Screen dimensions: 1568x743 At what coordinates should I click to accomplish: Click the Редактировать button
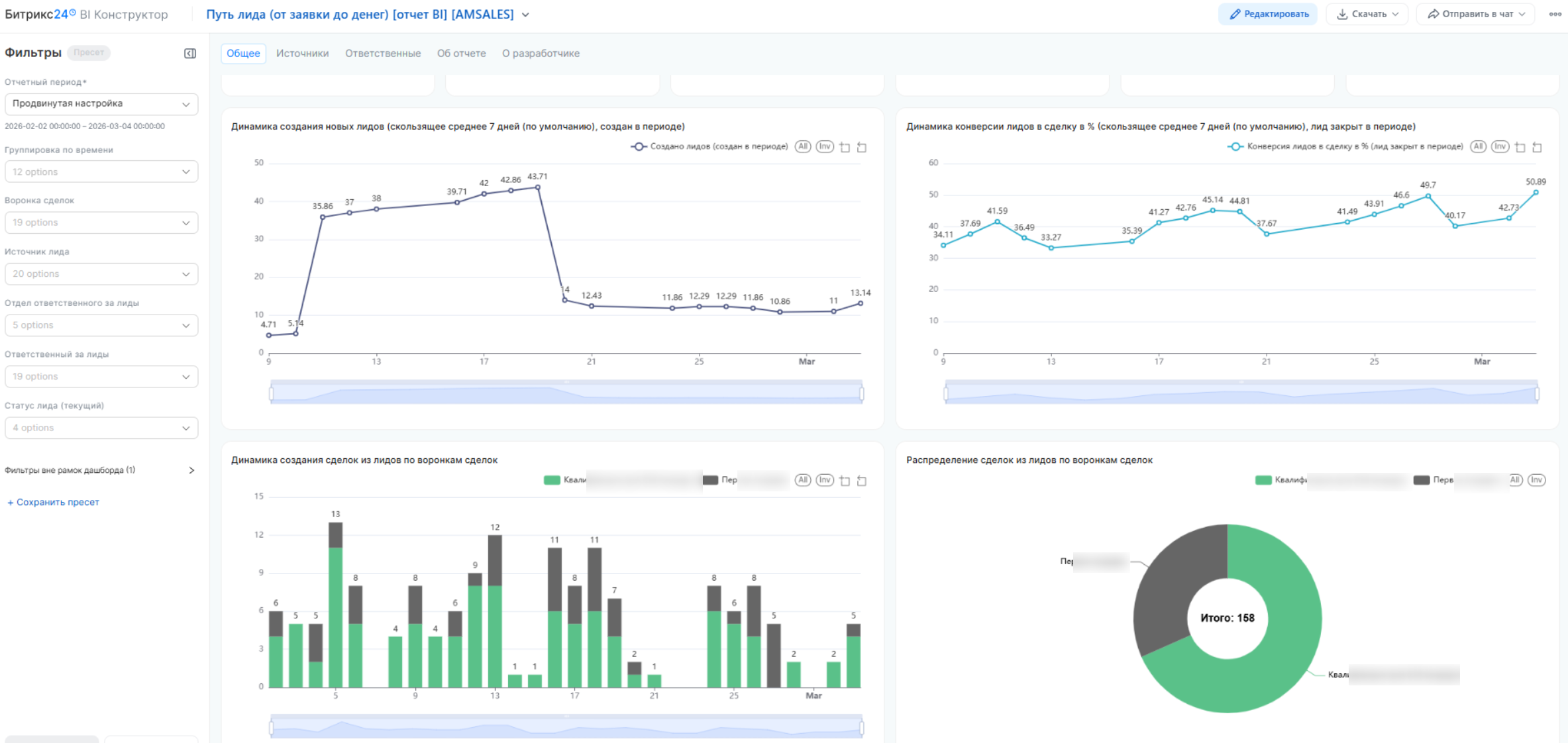coord(1268,14)
